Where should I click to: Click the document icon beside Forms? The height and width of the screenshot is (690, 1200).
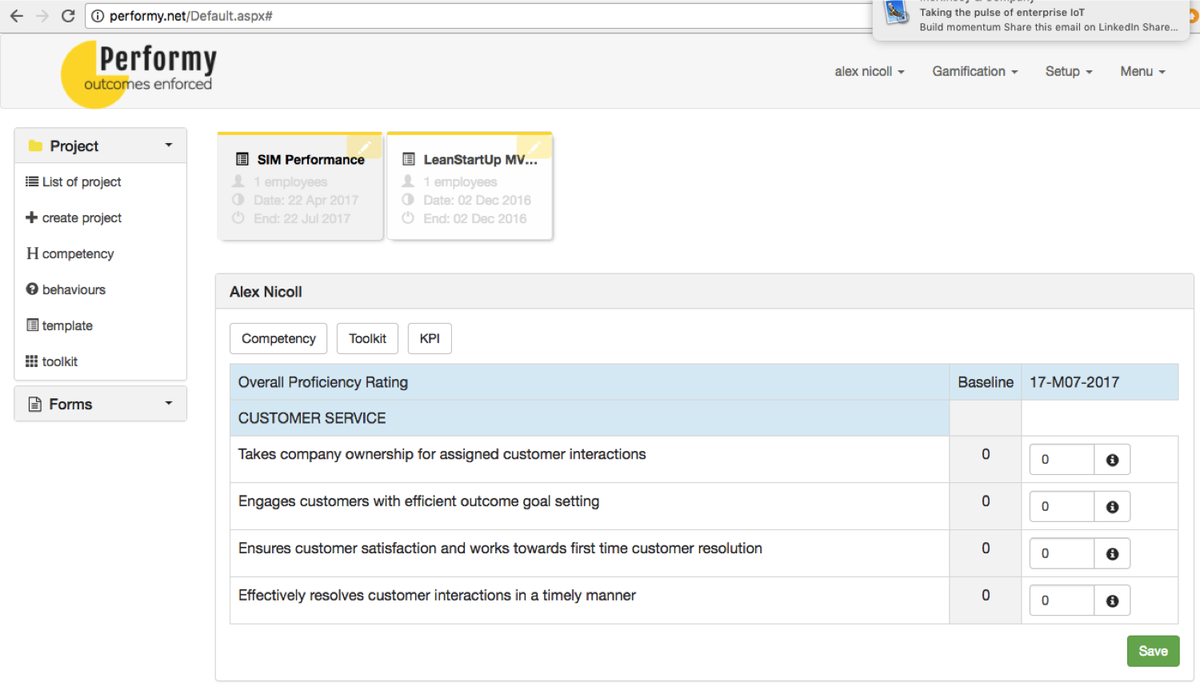point(35,404)
